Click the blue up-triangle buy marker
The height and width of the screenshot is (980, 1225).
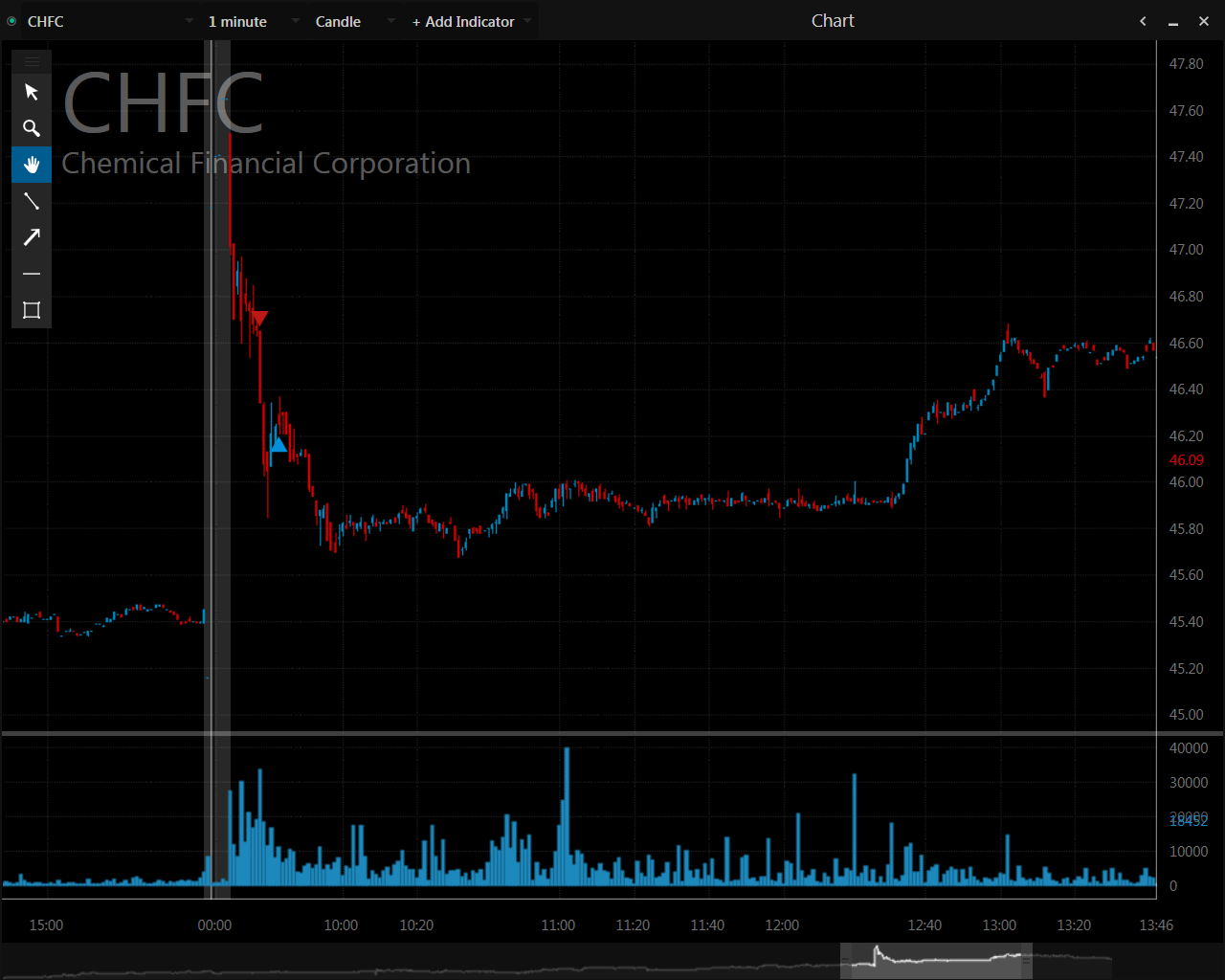point(278,444)
